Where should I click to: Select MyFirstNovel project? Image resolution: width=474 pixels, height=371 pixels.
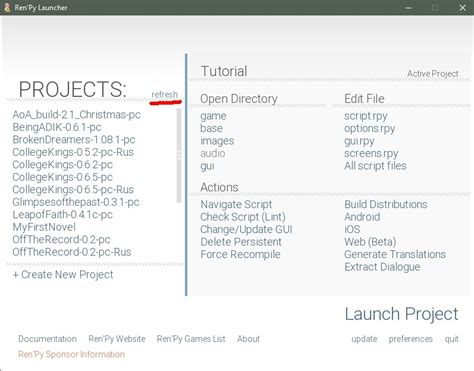(44, 227)
